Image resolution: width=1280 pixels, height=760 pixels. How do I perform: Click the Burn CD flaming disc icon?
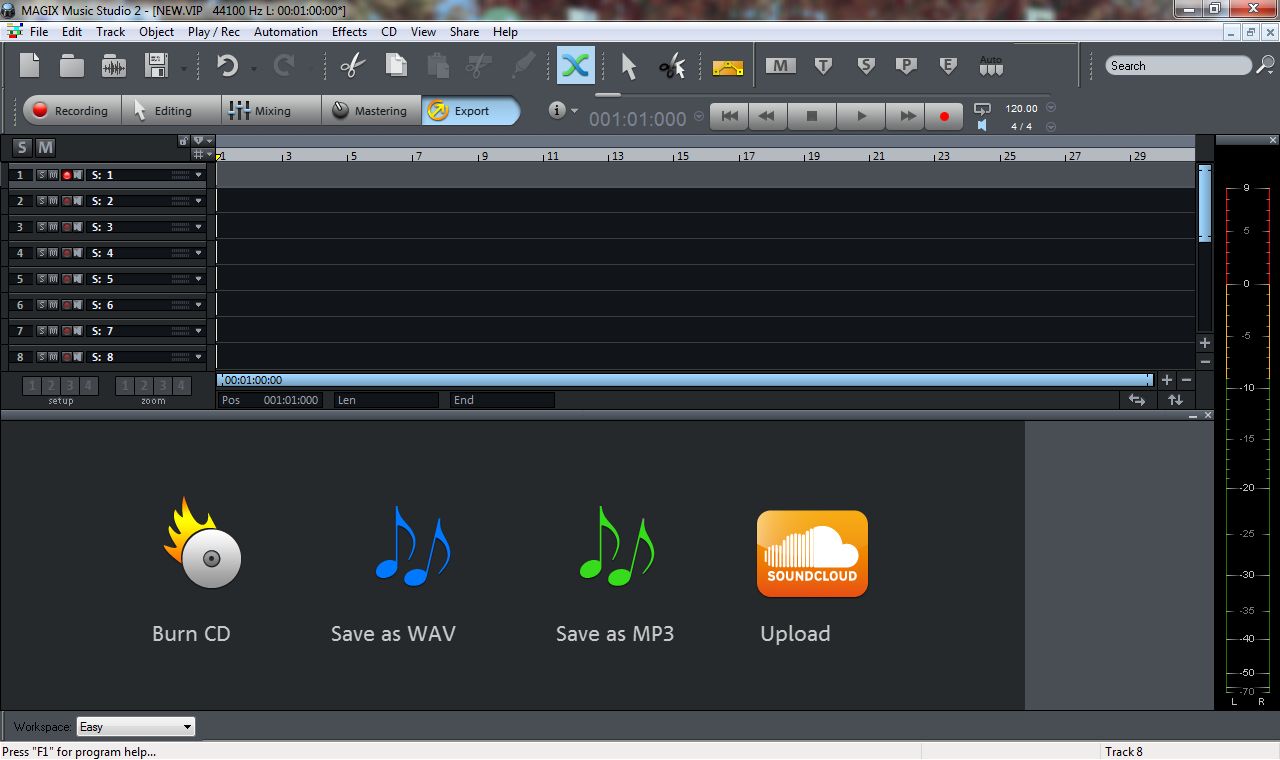coord(204,545)
